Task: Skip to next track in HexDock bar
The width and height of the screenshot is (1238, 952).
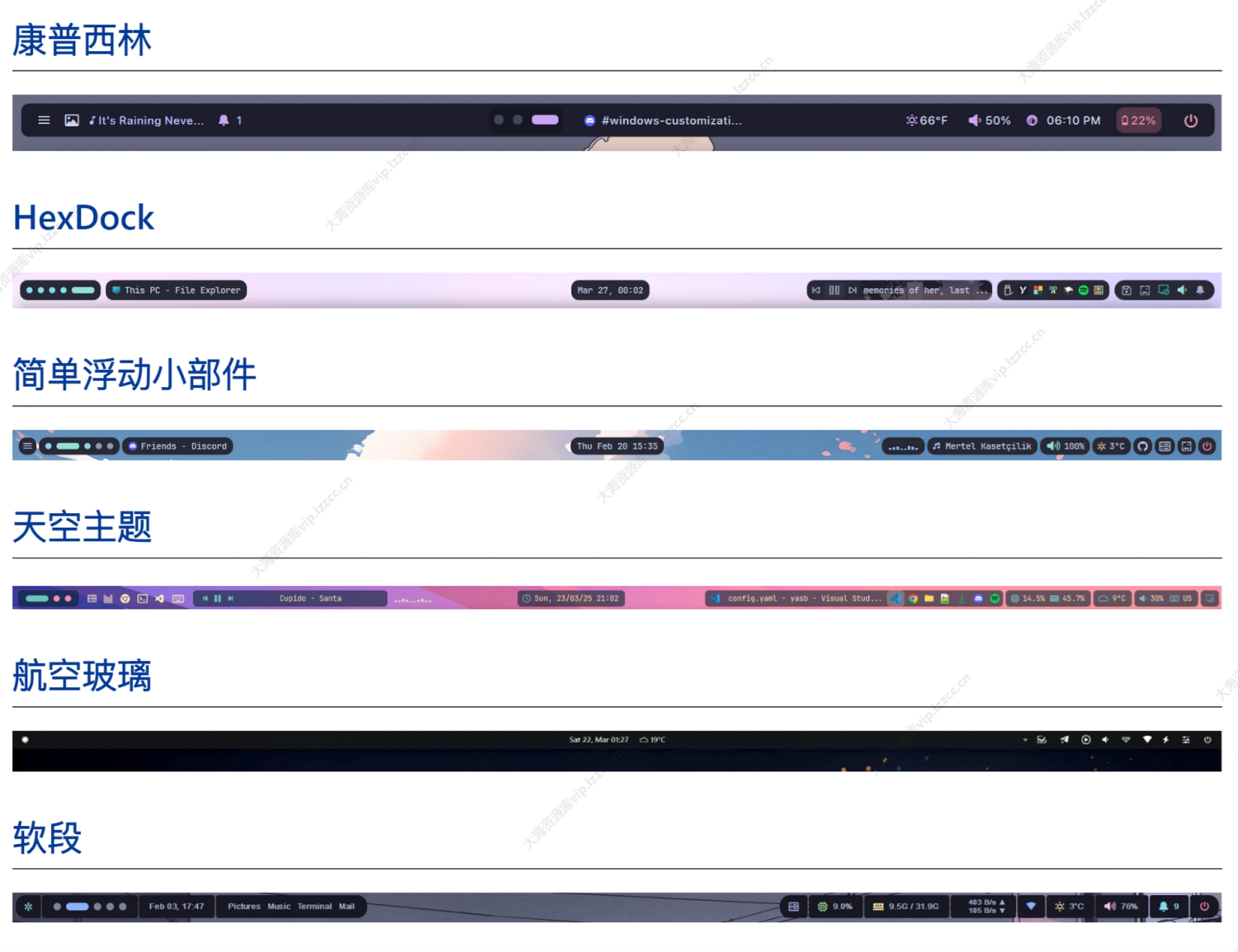Action: pyautogui.click(x=853, y=290)
